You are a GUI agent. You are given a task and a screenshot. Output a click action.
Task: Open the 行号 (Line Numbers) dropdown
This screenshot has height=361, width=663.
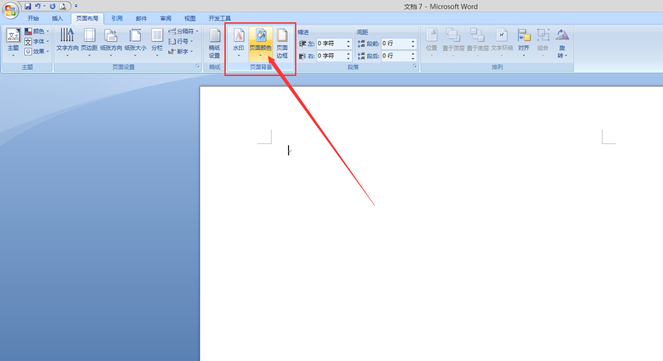[181, 41]
